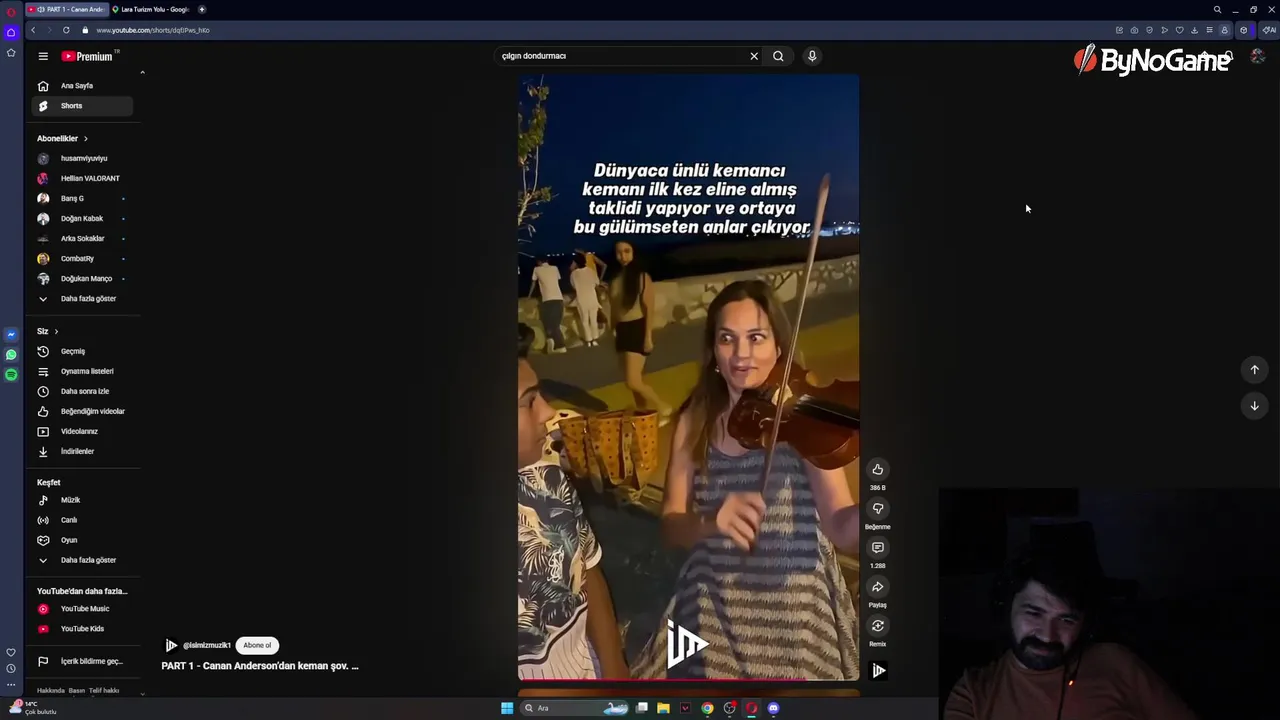1280x720 pixels.
Task: Open Opera AI assistant button
Action: click(x=1269, y=30)
